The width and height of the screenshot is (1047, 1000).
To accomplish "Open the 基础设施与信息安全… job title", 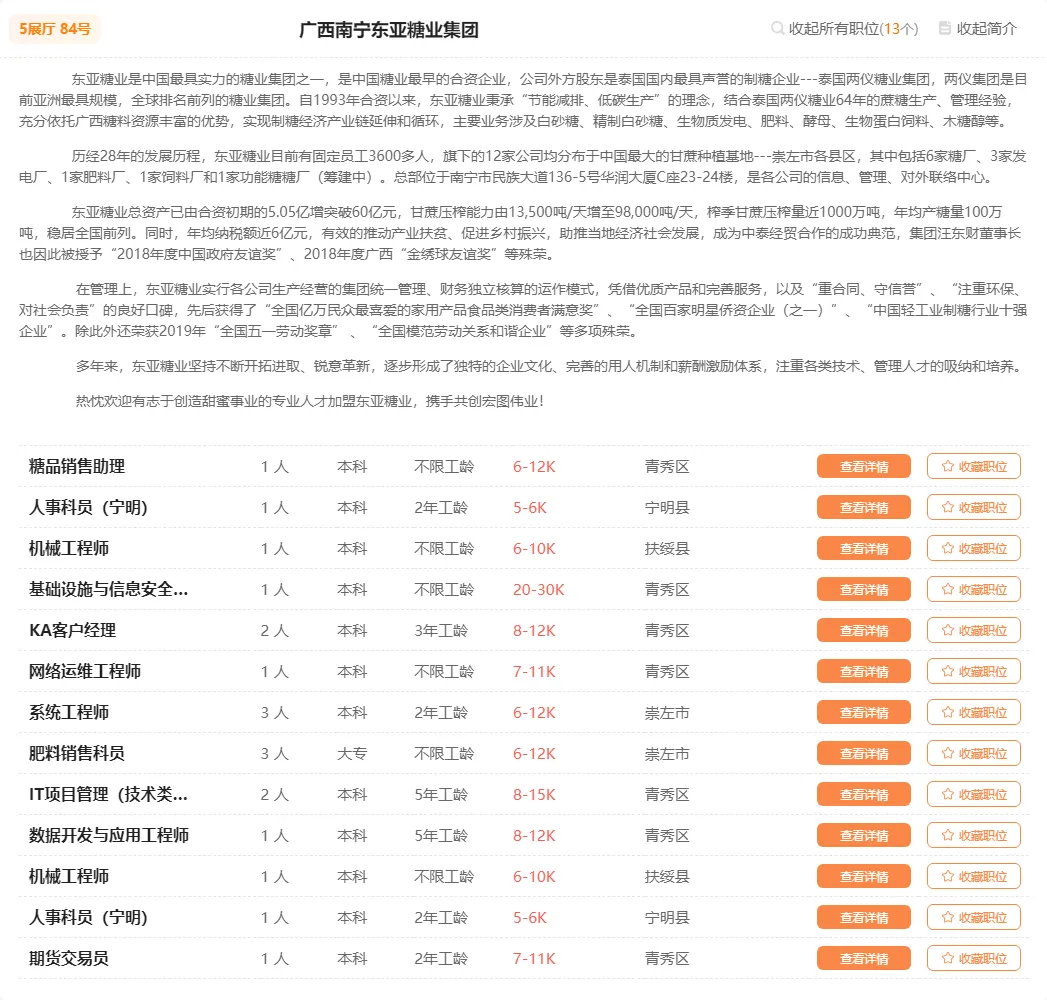I will click(108, 589).
